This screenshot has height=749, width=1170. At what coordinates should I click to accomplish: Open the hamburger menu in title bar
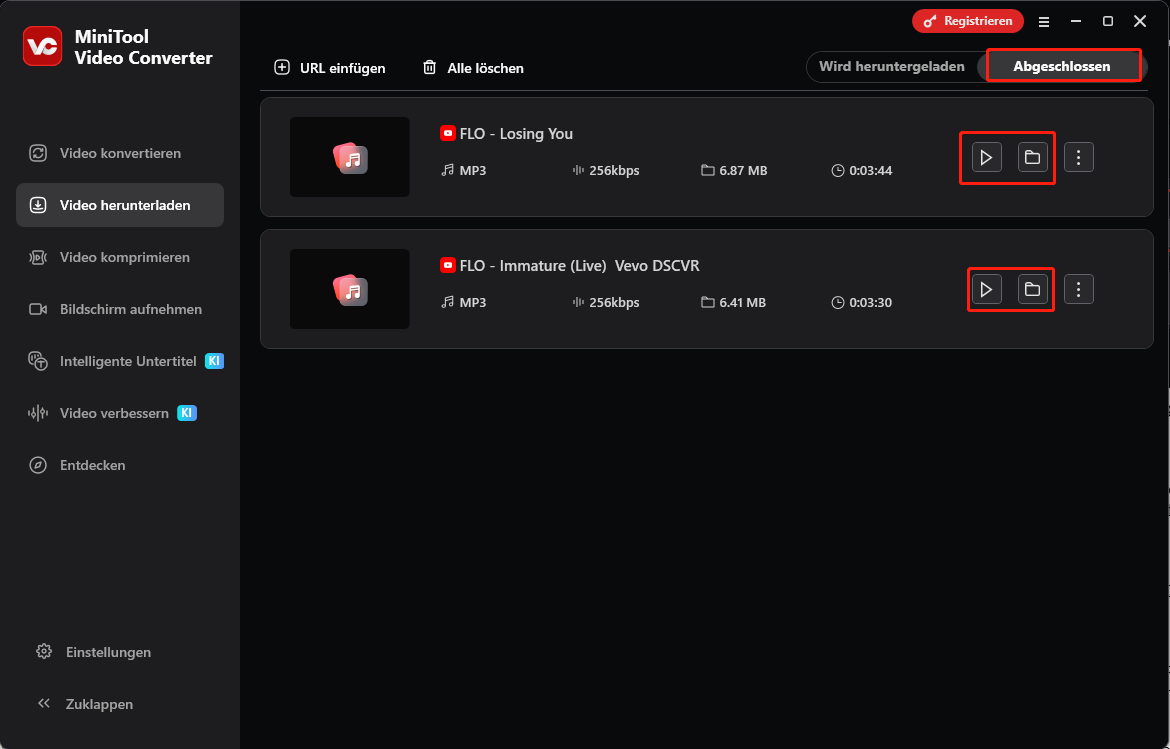(x=1044, y=22)
